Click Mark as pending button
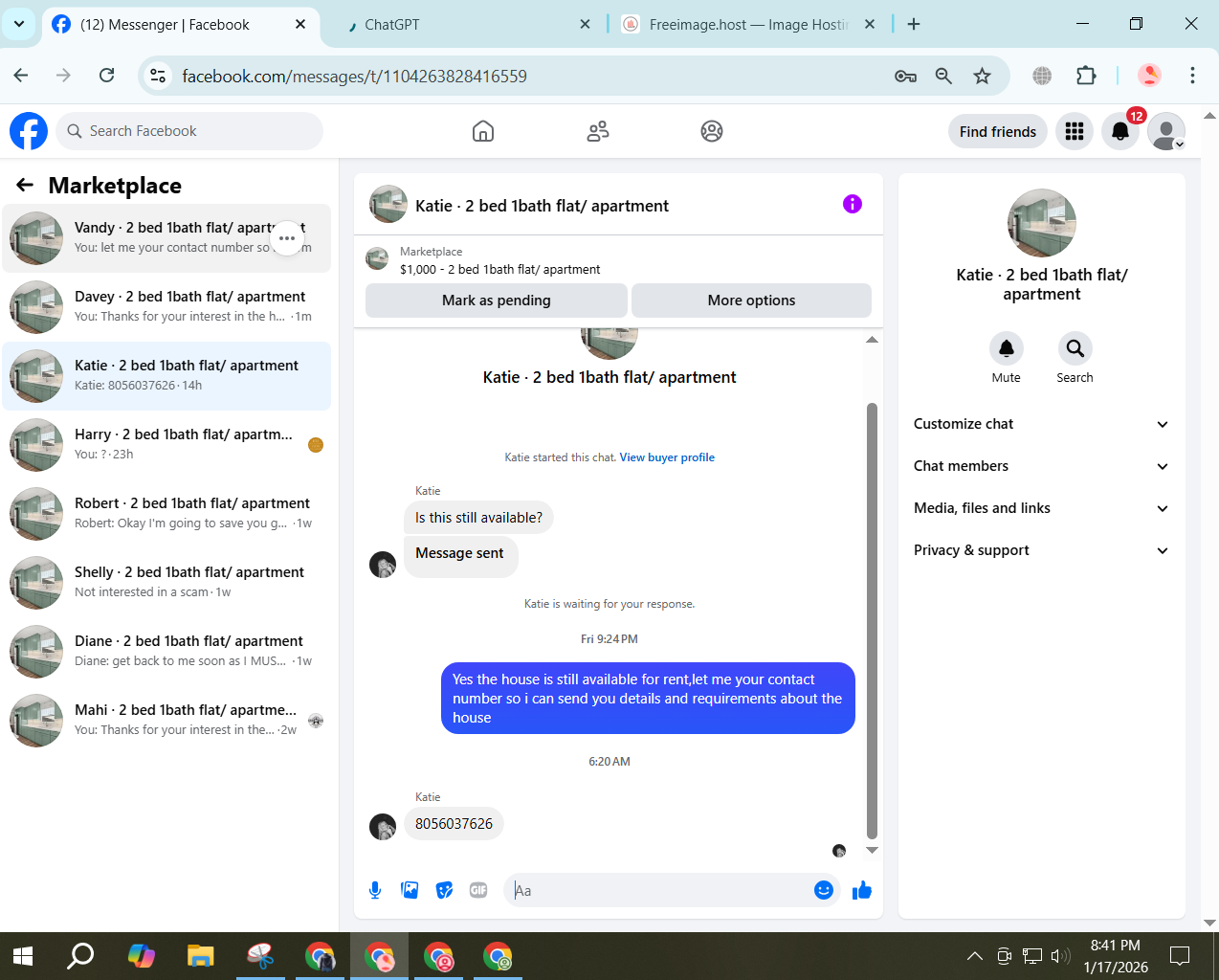Image resolution: width=1219 pixels, height=980 pixels. (497, 301)
